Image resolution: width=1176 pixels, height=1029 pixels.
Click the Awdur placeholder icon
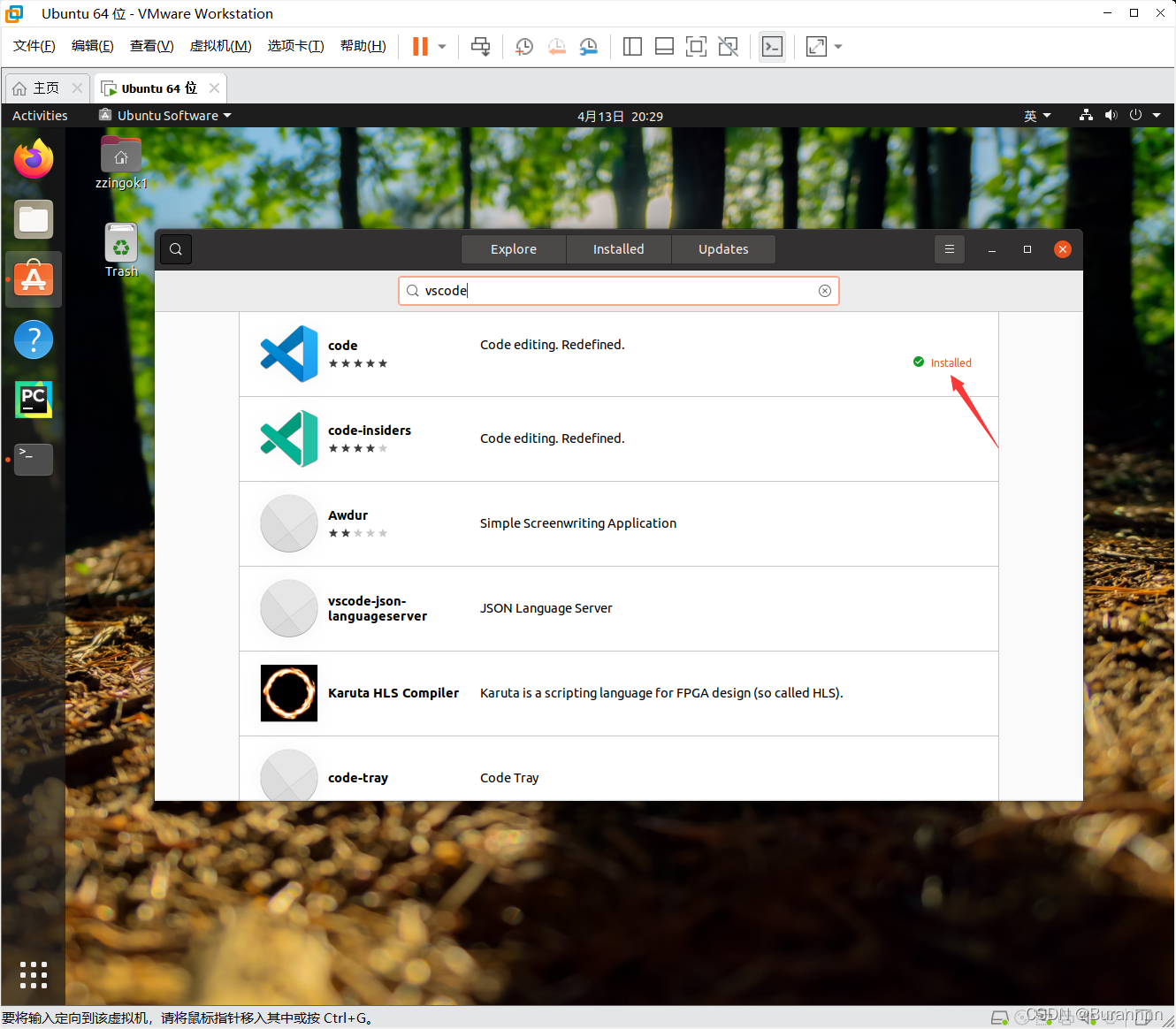point(289,523)
